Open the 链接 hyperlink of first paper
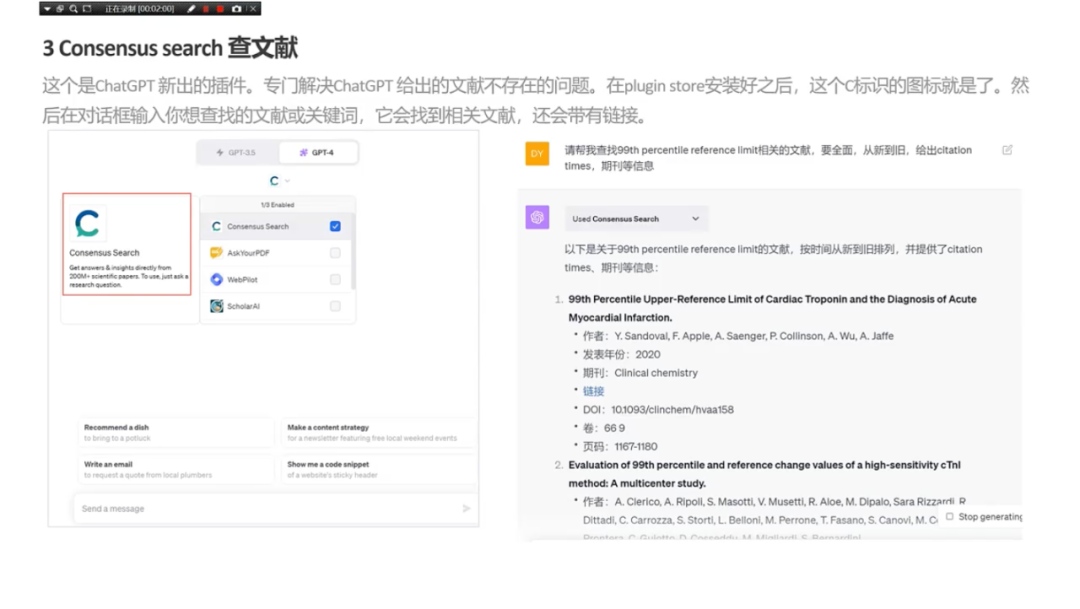Screen dimensions: 1080x609 pyautogui.click(x=593, y=391)
